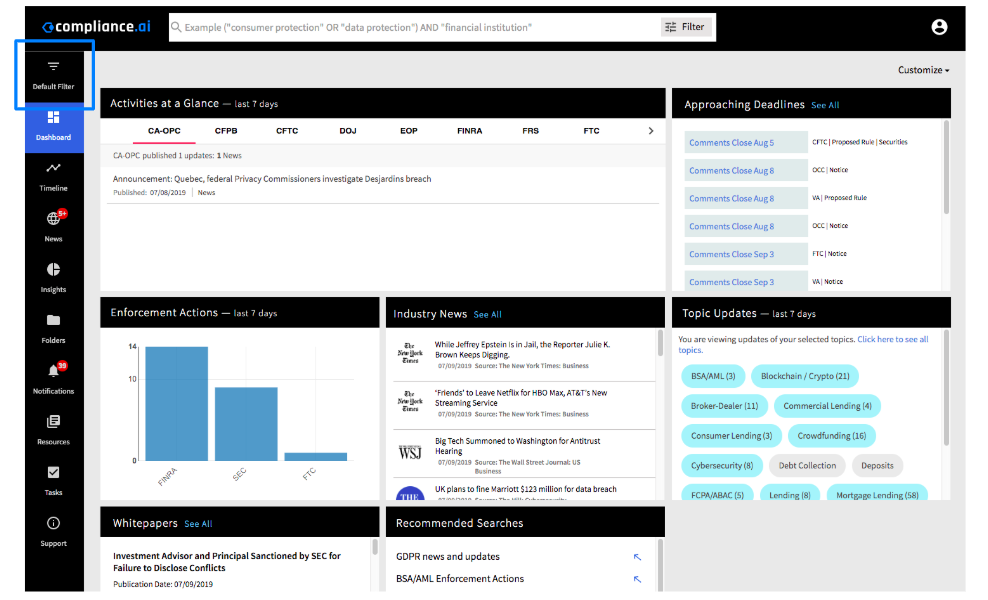Viewport: 988px width, 600px height.
Task: Switch to the EOP tab
Action: 408,131
